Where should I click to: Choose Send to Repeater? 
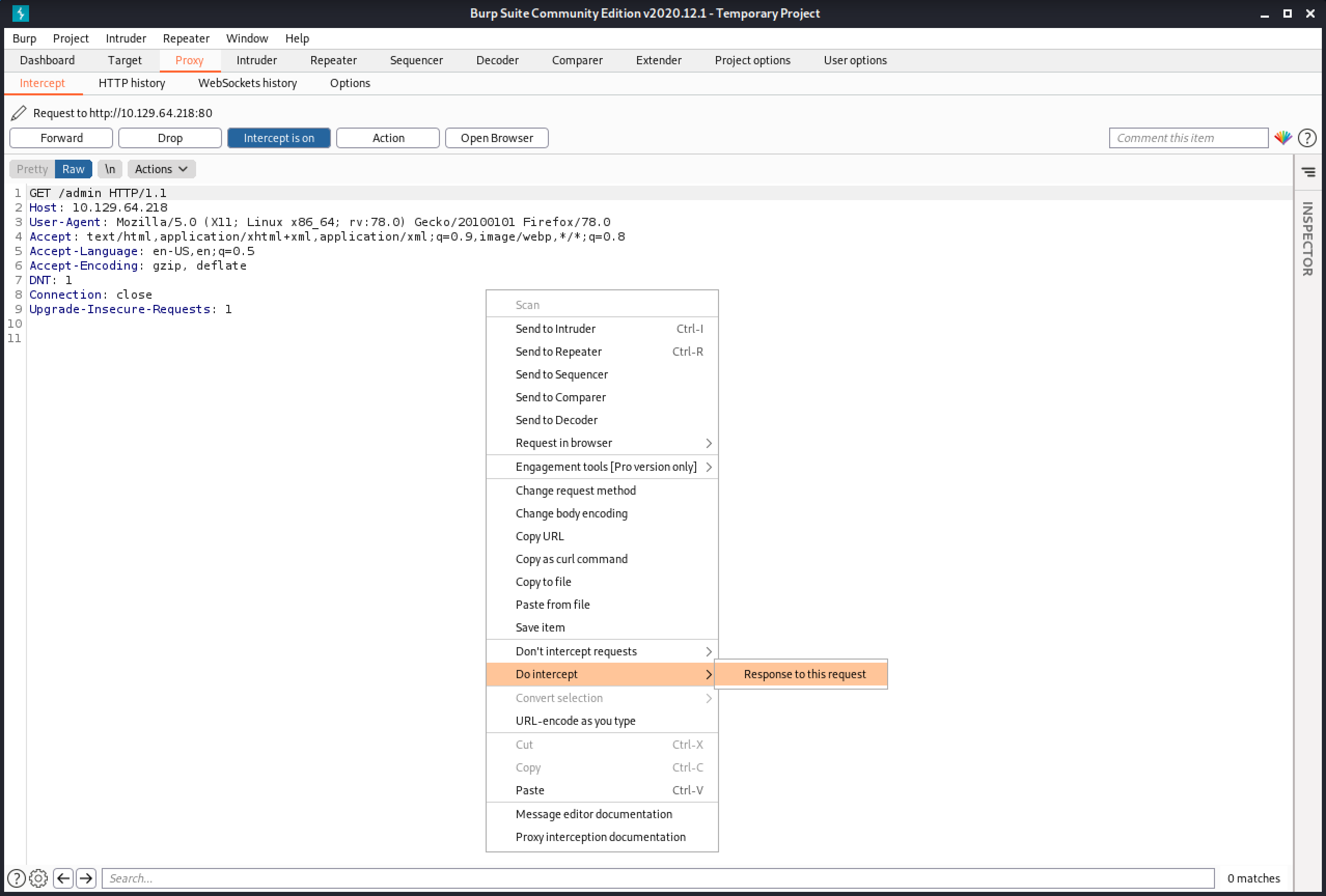[601, 352]
